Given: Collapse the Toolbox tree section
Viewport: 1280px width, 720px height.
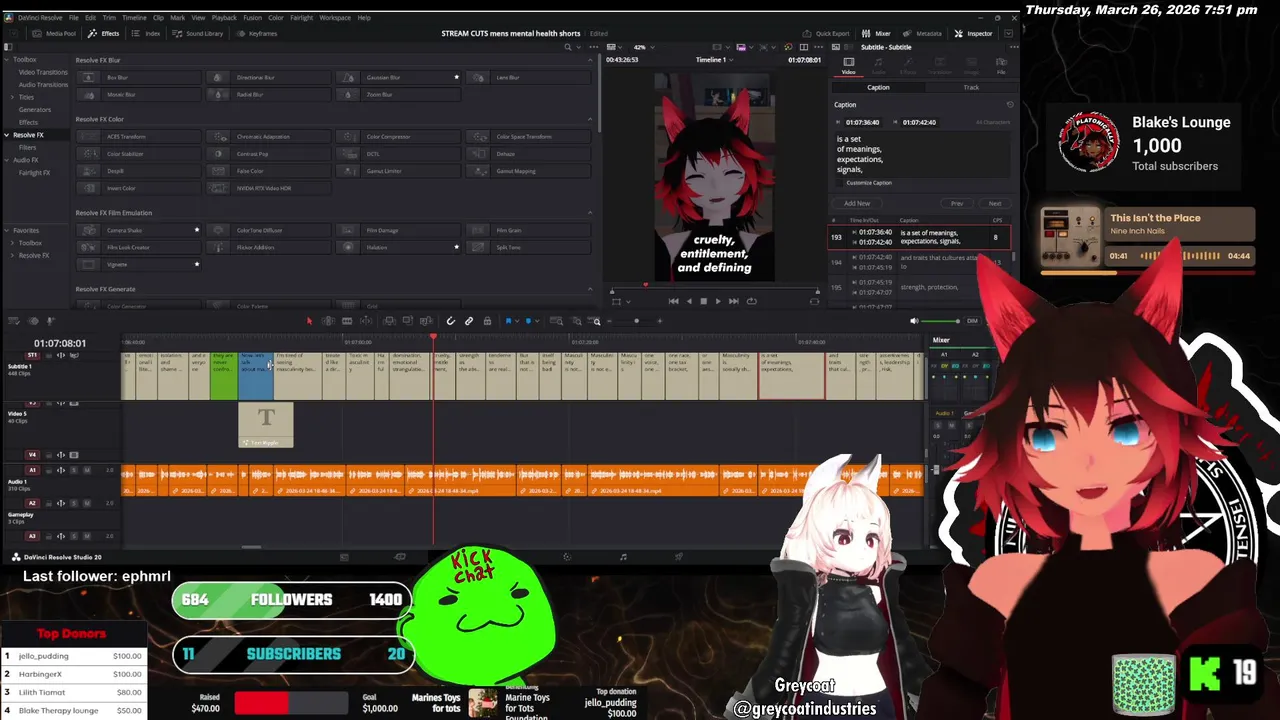Looking at the screenshot, I should 6,59.
